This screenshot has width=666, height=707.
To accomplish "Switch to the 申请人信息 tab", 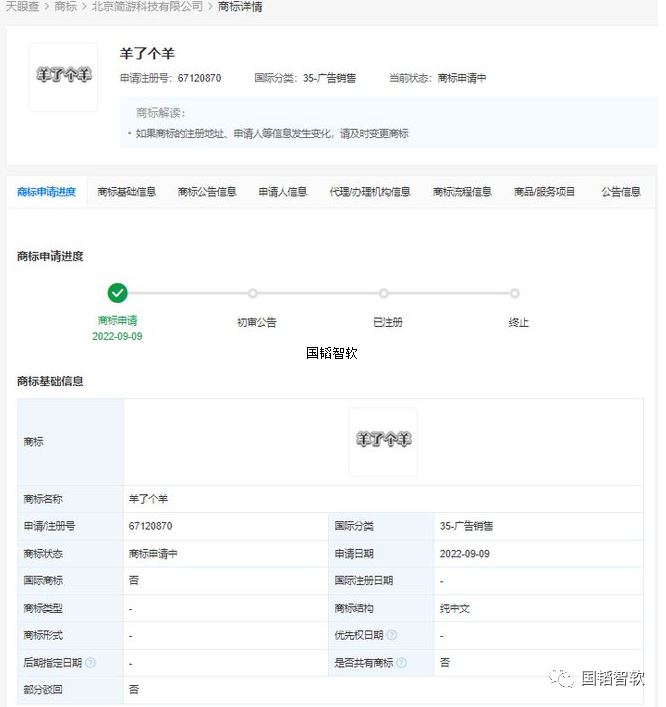I will 283,192.
